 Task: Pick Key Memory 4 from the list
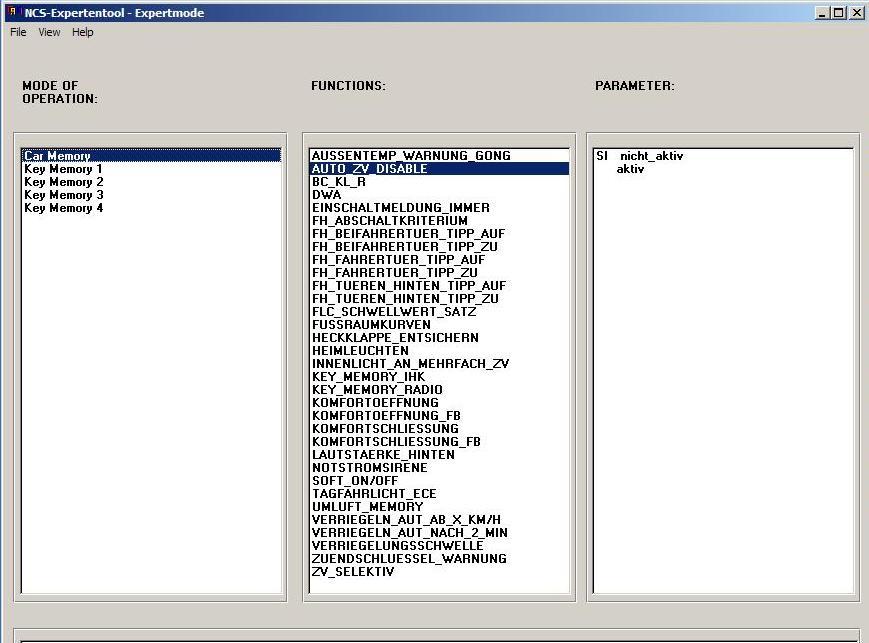pos(63,208)
